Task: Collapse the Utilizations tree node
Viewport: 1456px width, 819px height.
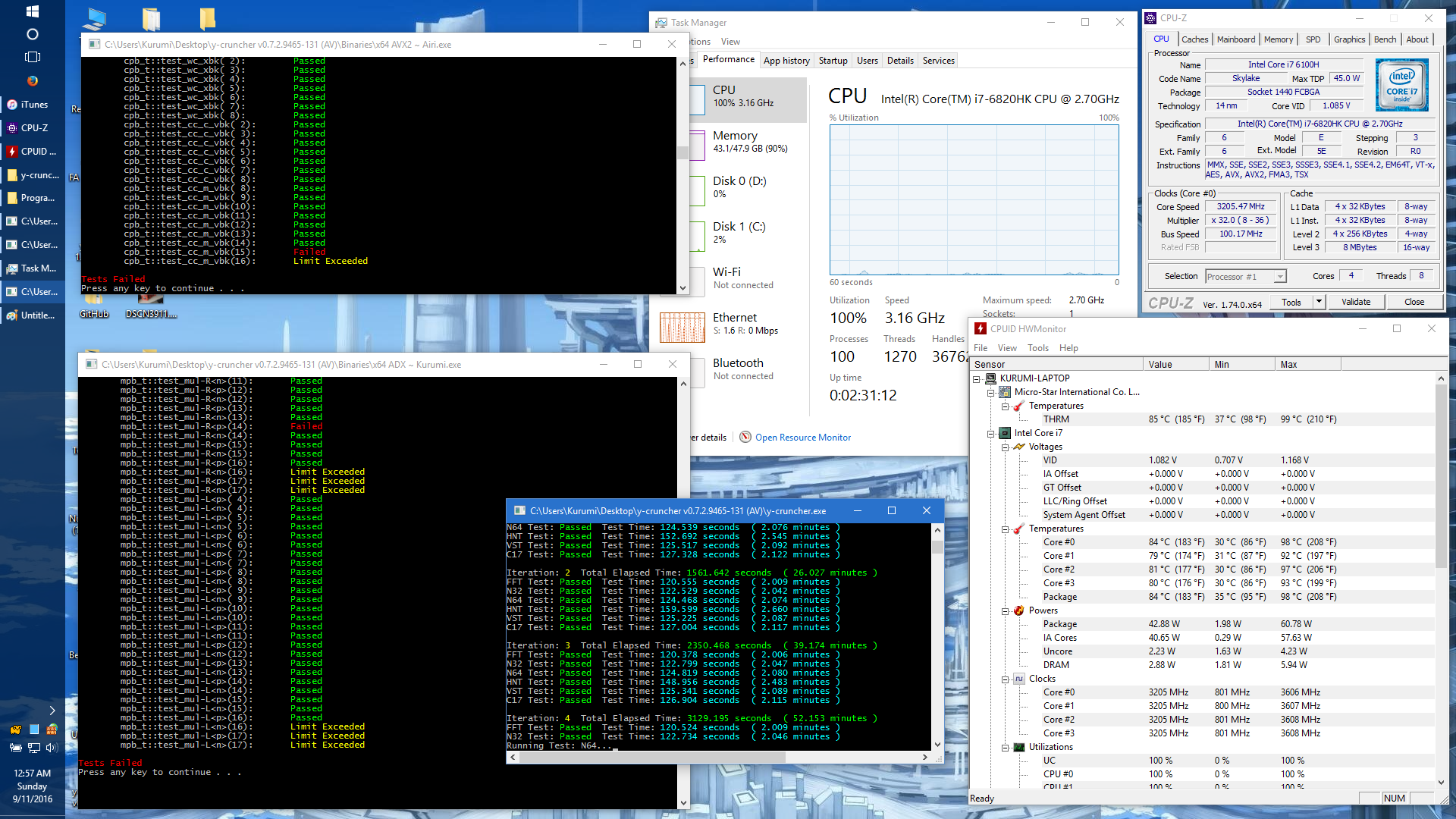Action: coord(1005,748)
